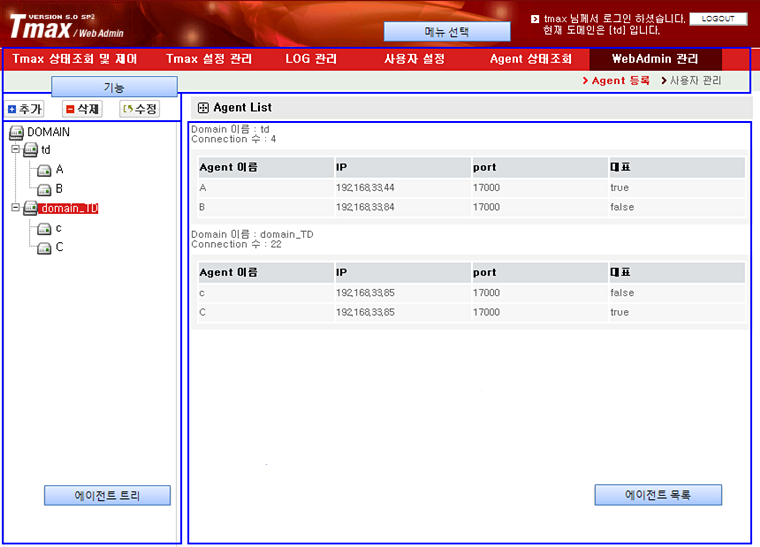
Task: Click the lowercase c agent icon
Action: coord(44,229)
